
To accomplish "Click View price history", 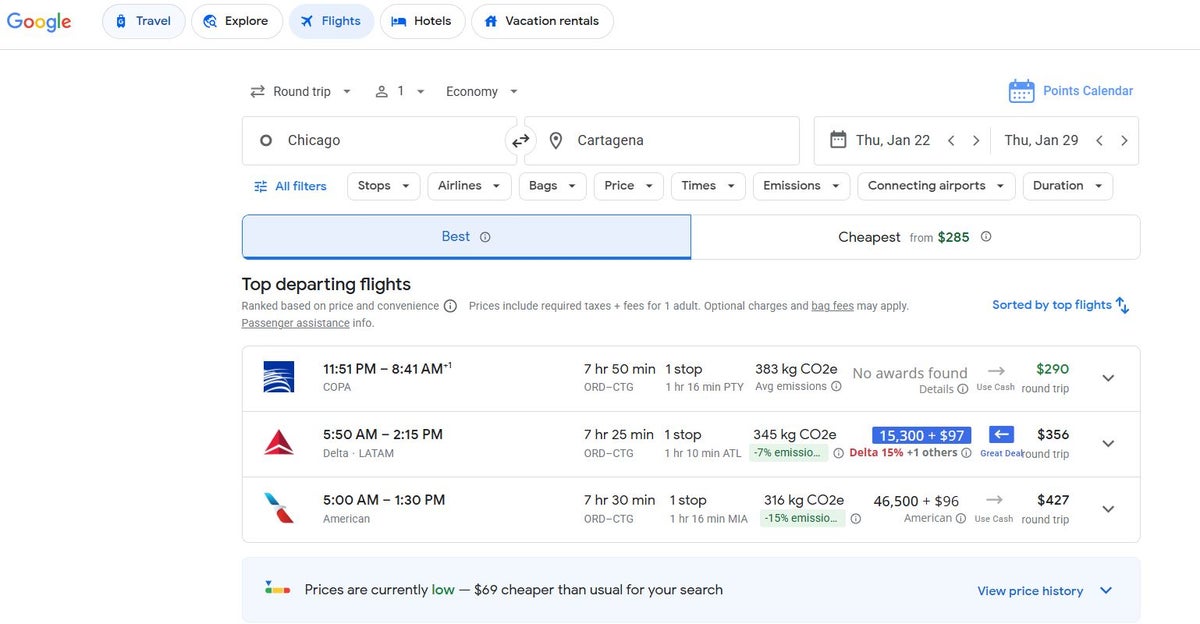I will [x=1030, y=591].
